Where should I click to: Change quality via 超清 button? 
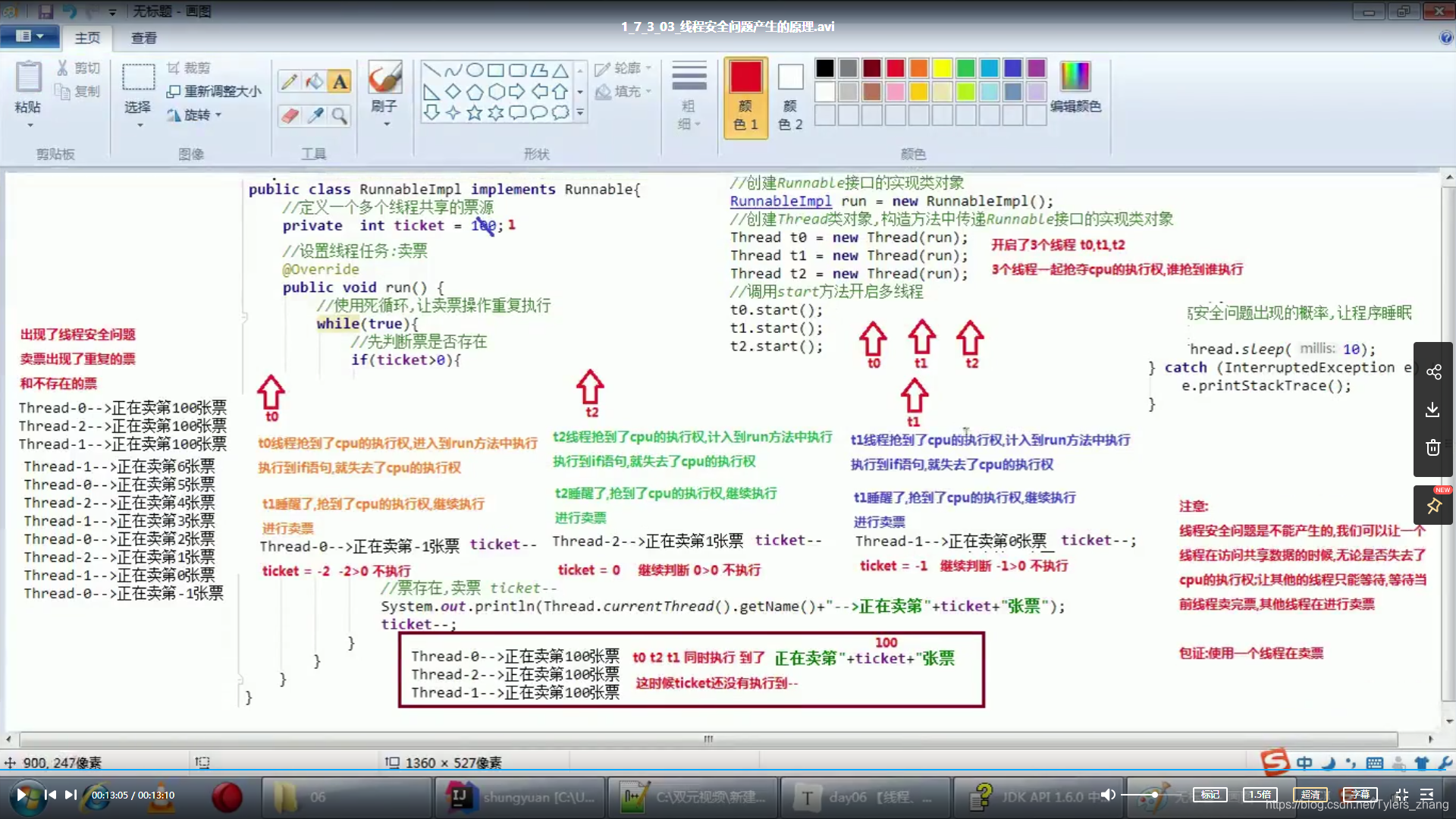click(x=1310, y=795)
